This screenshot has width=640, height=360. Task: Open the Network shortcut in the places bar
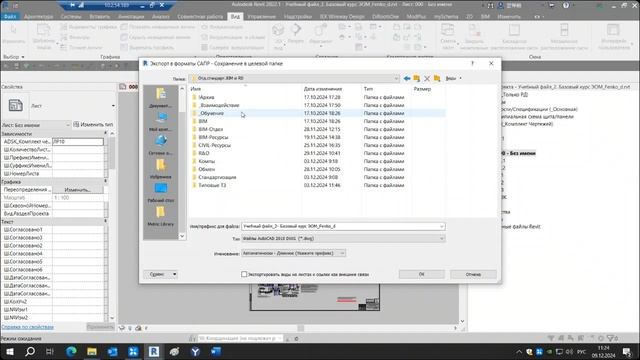point(160,145)
